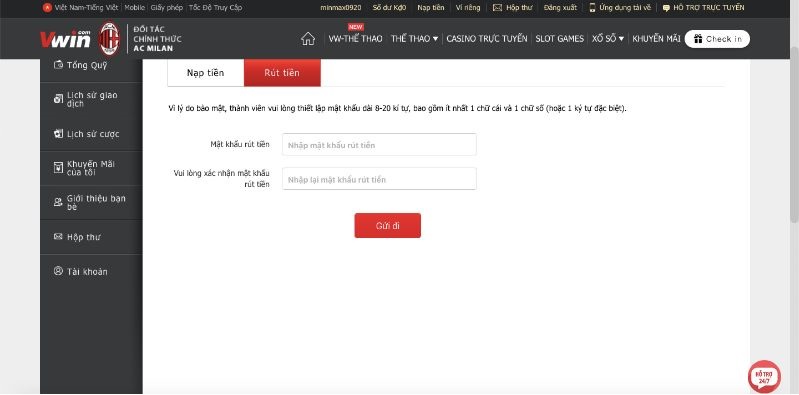Click the phone icon for Ứng dụng tải về
The height and width of the screenshot is (395, 799).
(592, 8)
